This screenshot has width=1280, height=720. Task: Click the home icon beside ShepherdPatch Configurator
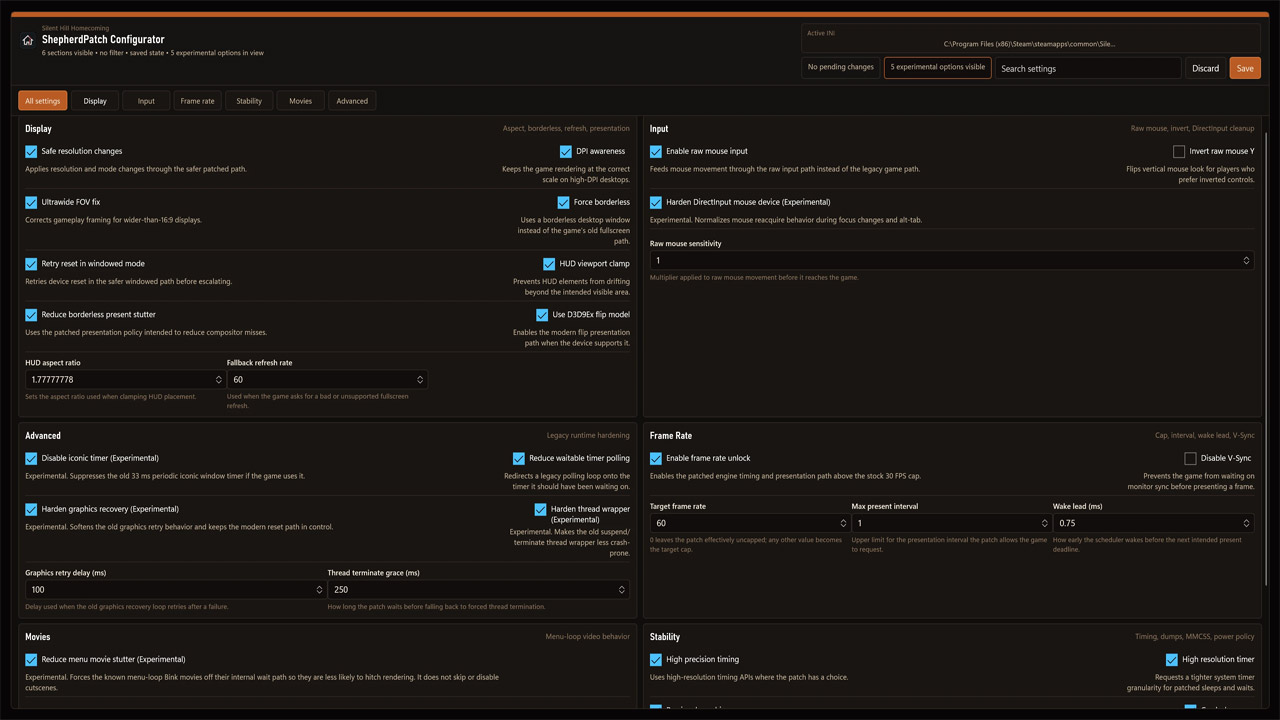(x=28, y=41)
